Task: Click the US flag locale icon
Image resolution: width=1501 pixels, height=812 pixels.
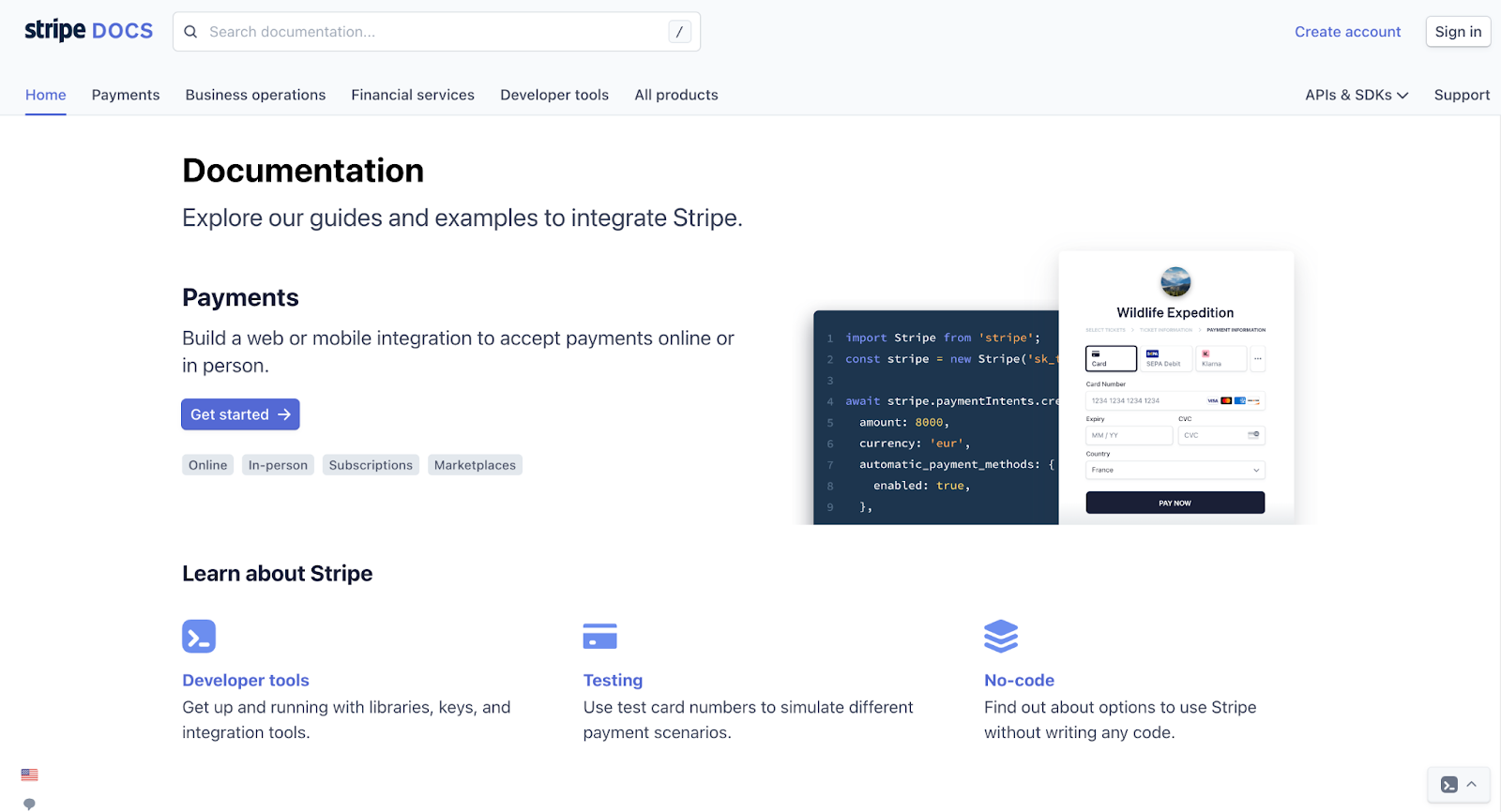Action: (x=30, y=775)
